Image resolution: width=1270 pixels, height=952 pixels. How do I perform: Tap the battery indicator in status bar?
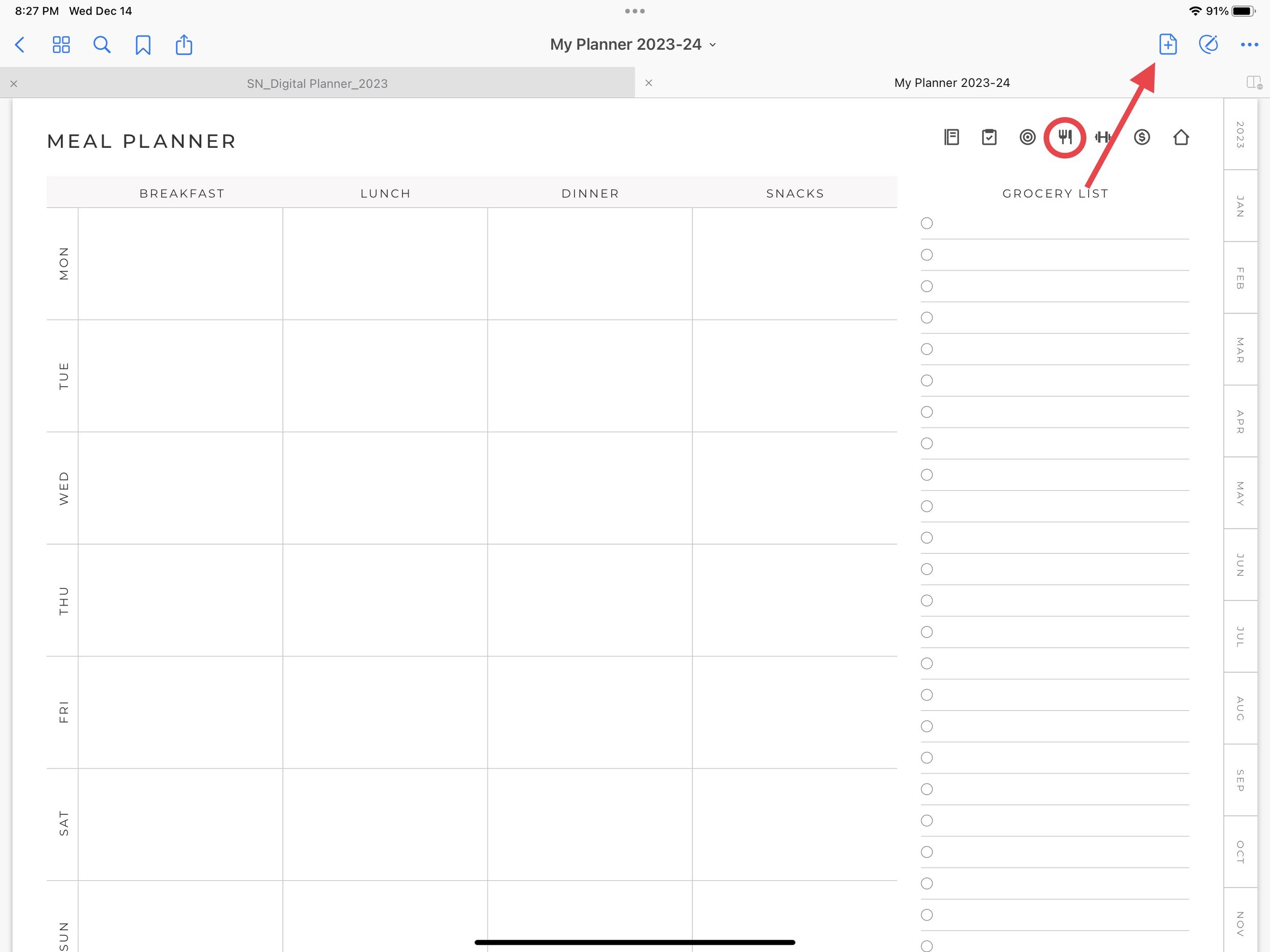coord(1244,11)
